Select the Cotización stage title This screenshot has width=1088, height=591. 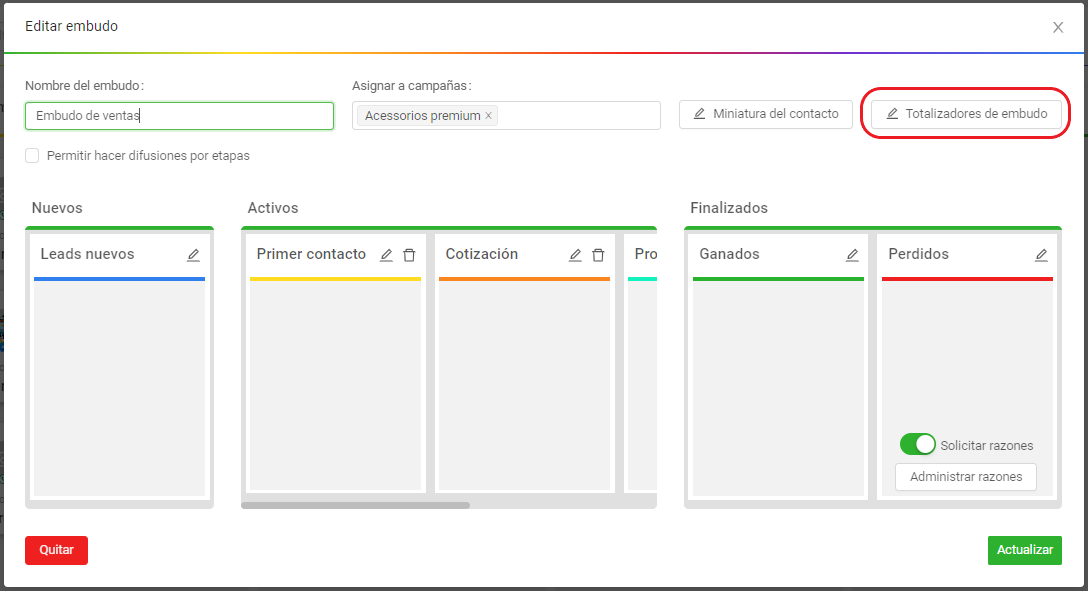pos(482,254)
